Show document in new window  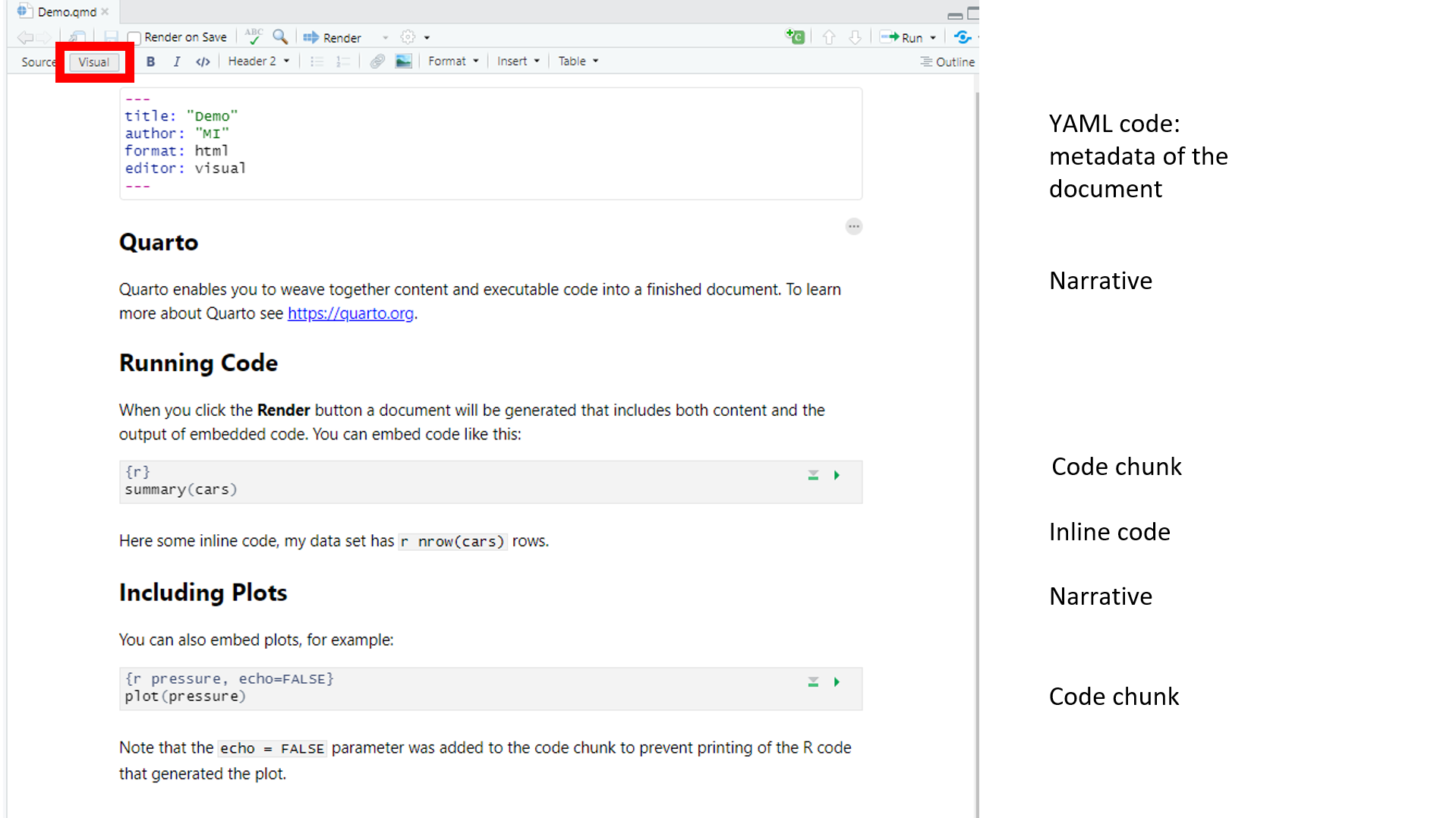77,37
